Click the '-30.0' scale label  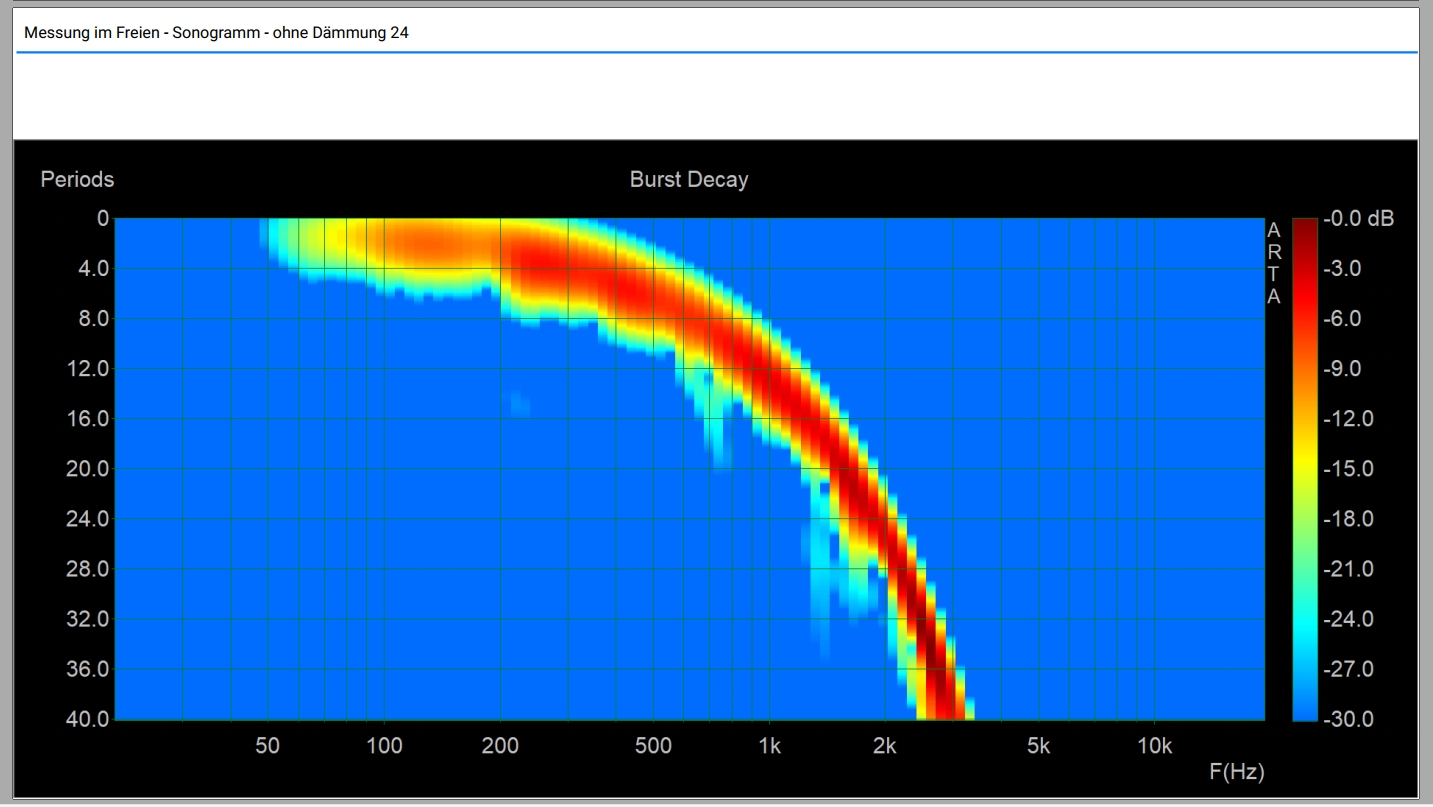(1348, 719)
